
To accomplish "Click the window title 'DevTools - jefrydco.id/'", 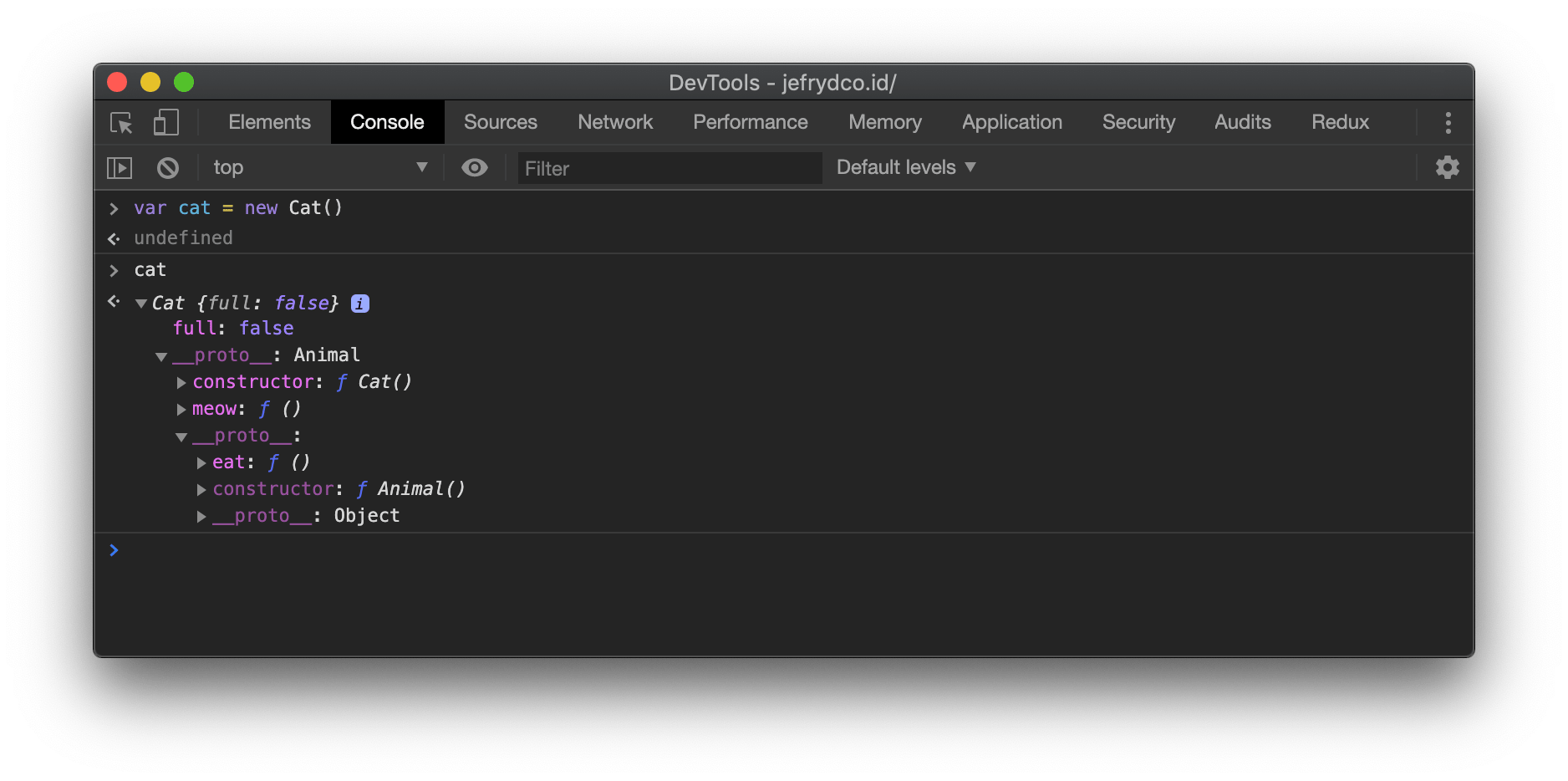I will [782, 83].
